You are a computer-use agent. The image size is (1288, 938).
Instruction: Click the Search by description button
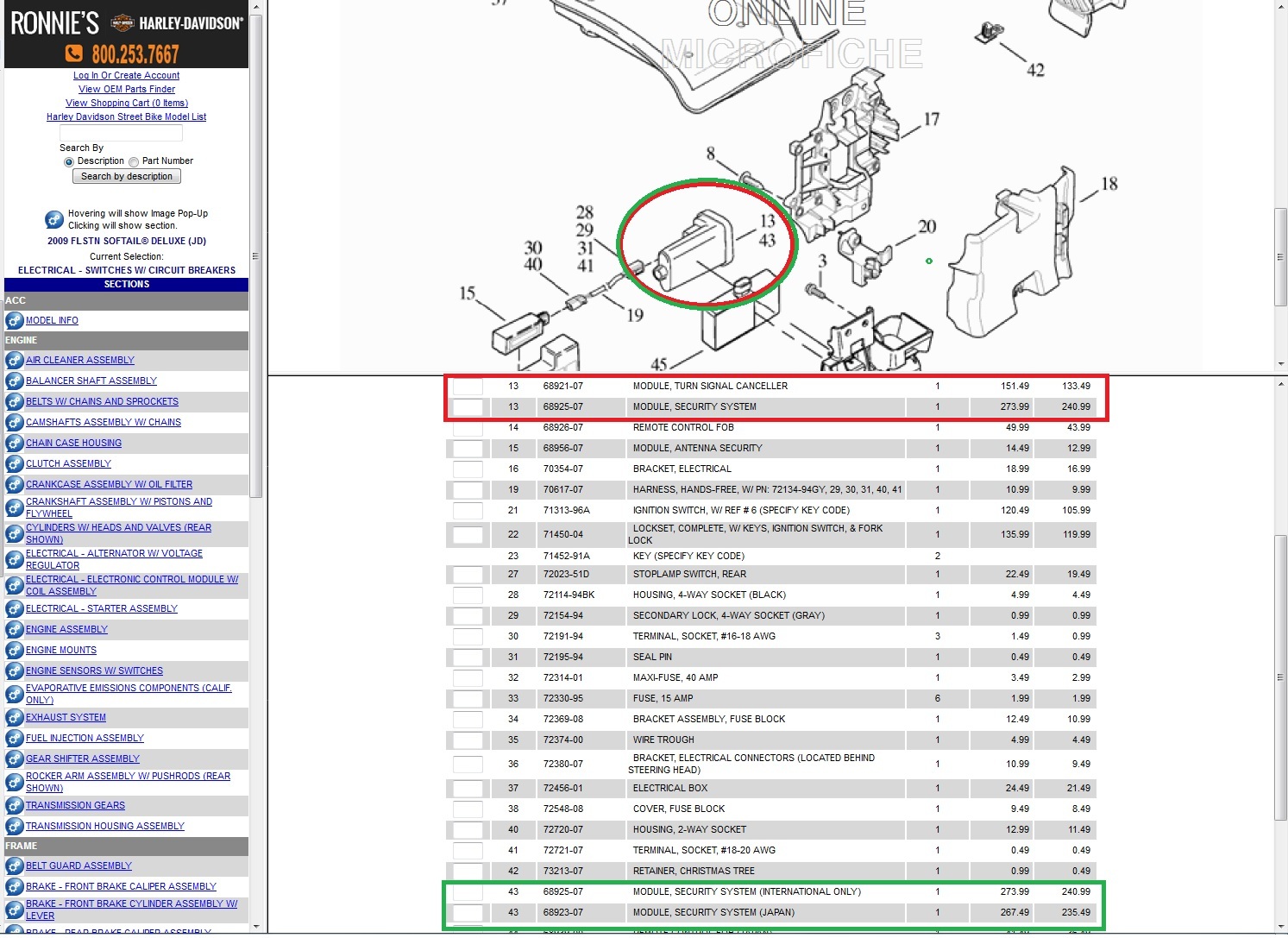(127, 176)
